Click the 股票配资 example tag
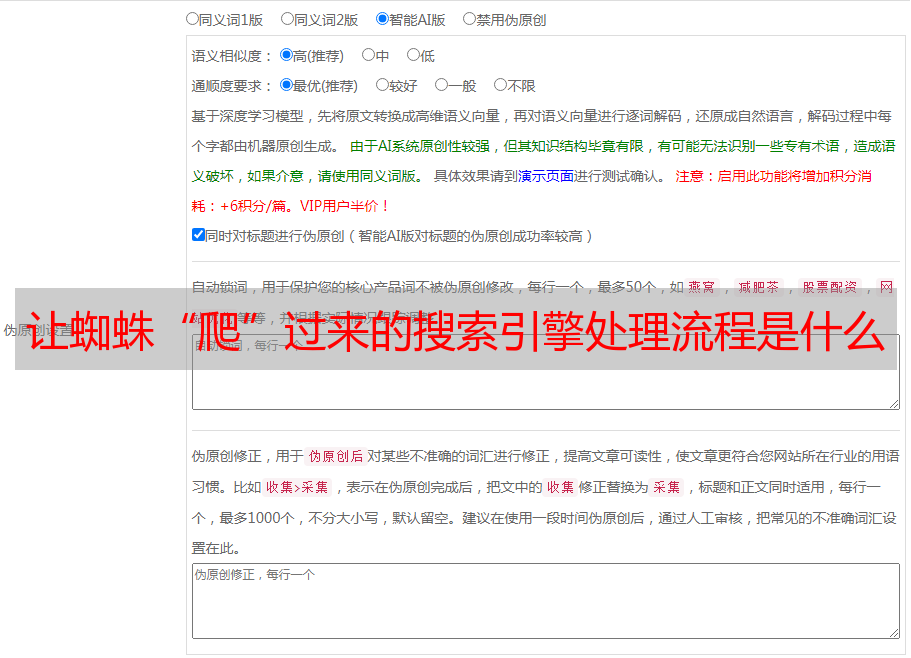The width and height of the screenshot is (911, 658). click(x=830, y=287)
